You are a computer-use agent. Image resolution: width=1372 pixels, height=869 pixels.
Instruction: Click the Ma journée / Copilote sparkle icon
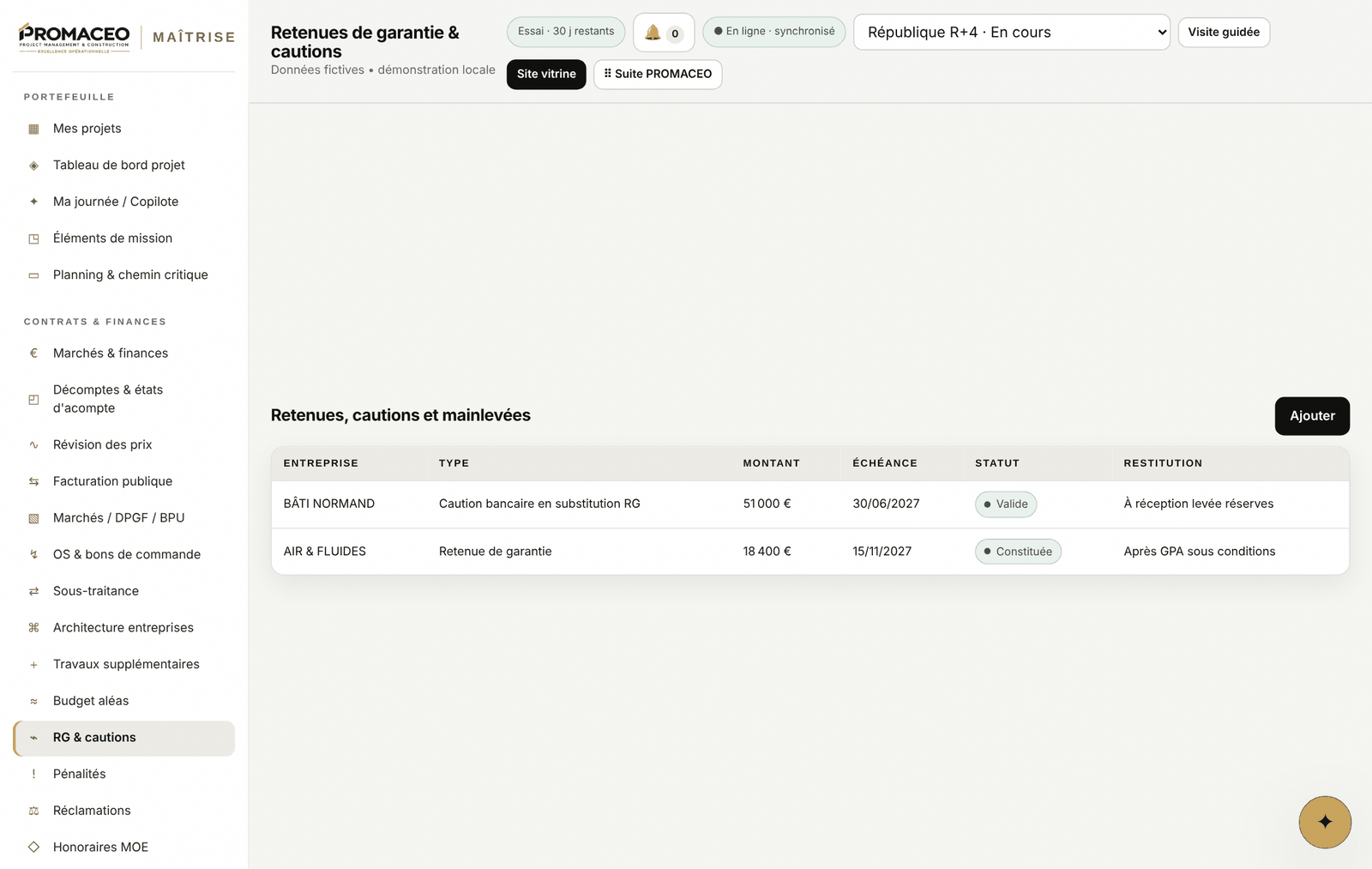(x=33, y=202)
